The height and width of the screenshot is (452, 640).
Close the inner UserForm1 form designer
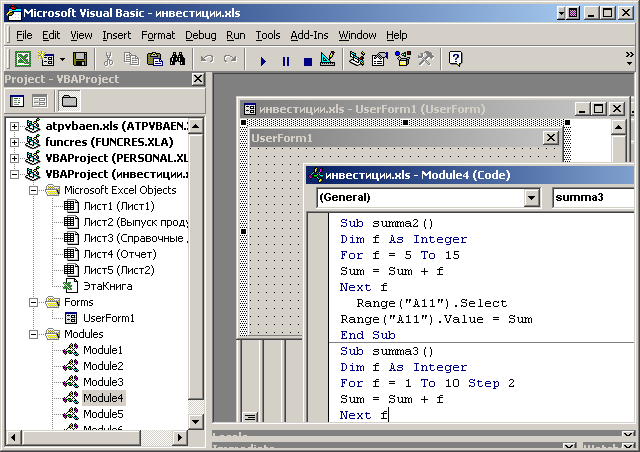click(x=551, y=138)
